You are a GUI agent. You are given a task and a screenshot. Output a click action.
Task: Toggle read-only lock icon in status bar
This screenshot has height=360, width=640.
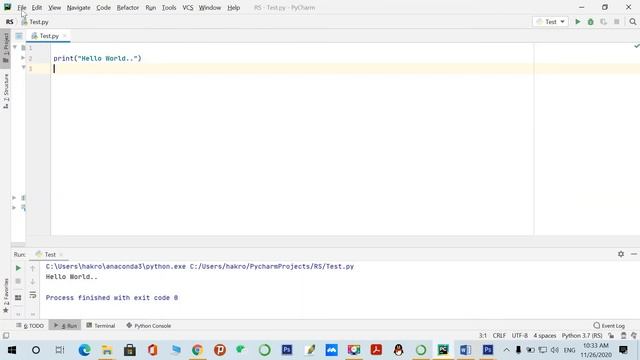[x=611, y=336]
